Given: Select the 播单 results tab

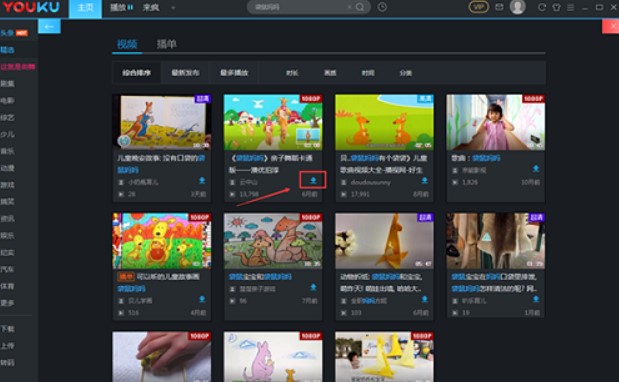Looking at the screenshot, I should [x=166, y=44].
